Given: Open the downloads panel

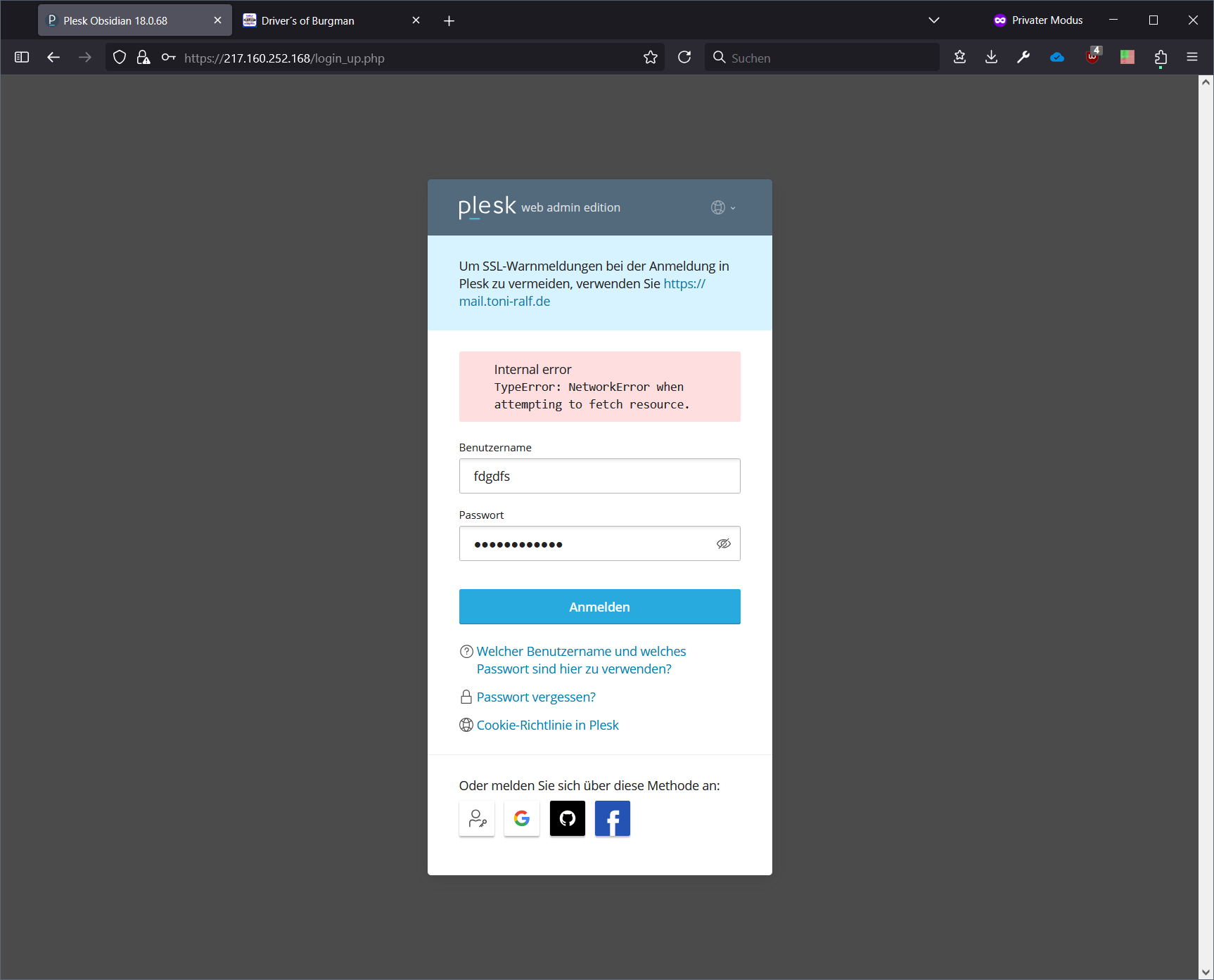Looking at the screenshot, I should [991, 58].
